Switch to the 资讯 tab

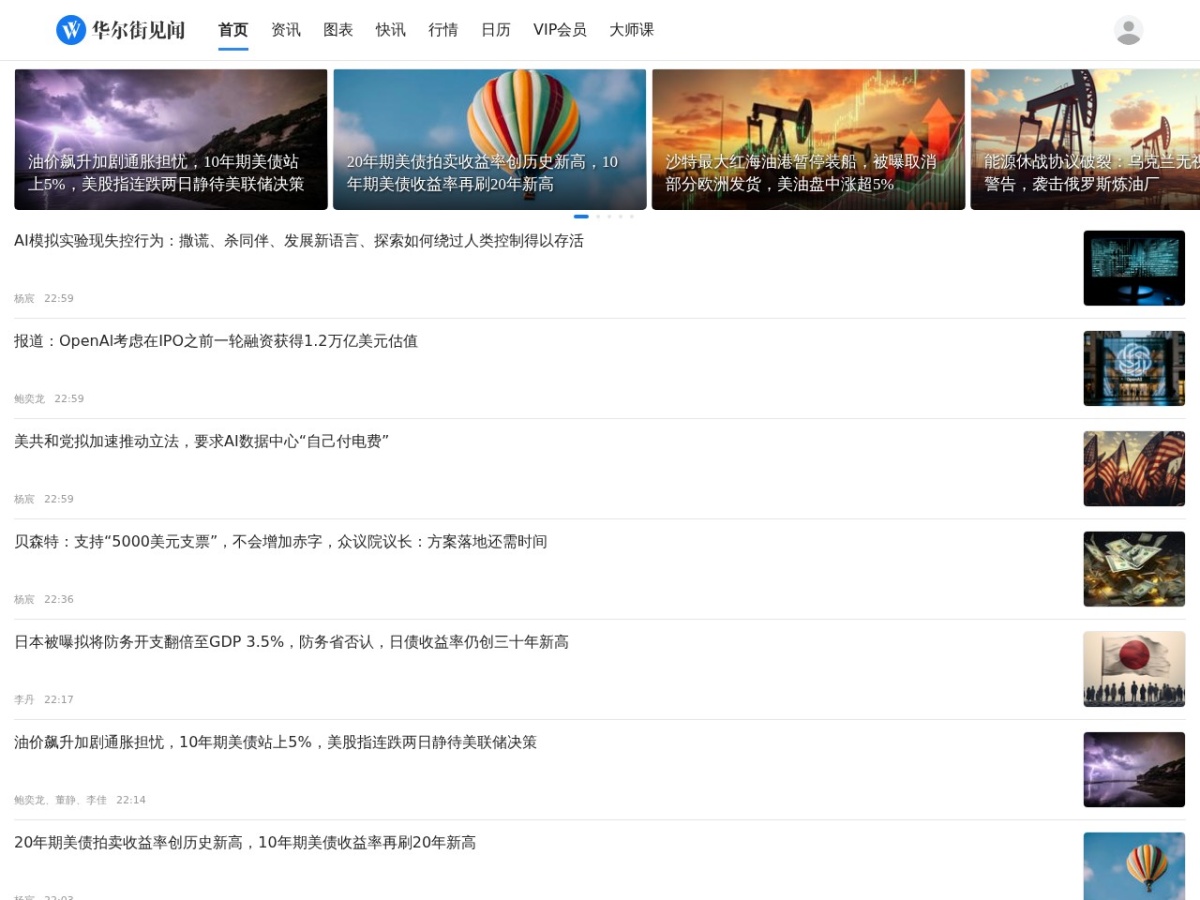pos(286,30)
